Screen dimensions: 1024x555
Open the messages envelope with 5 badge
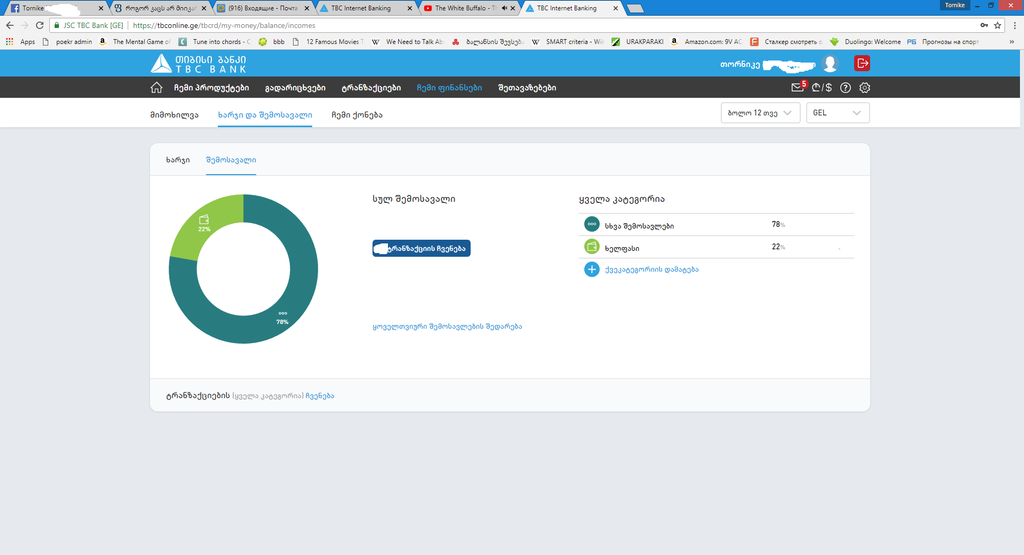797,88
